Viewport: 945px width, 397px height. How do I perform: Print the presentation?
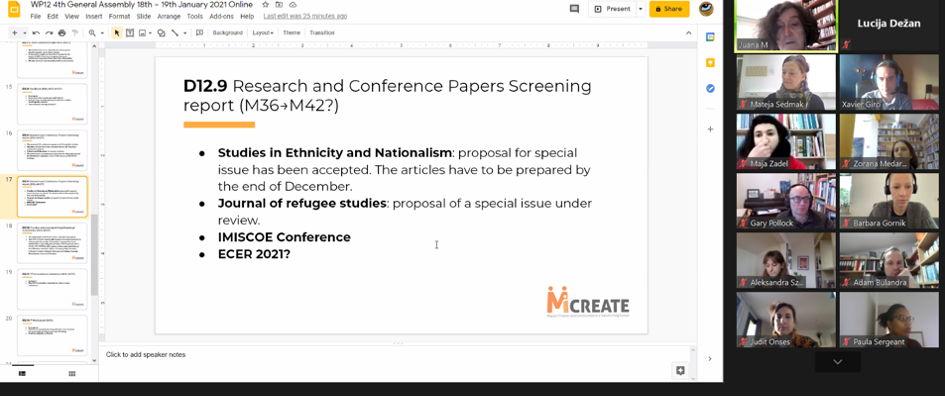coord(61,33)
